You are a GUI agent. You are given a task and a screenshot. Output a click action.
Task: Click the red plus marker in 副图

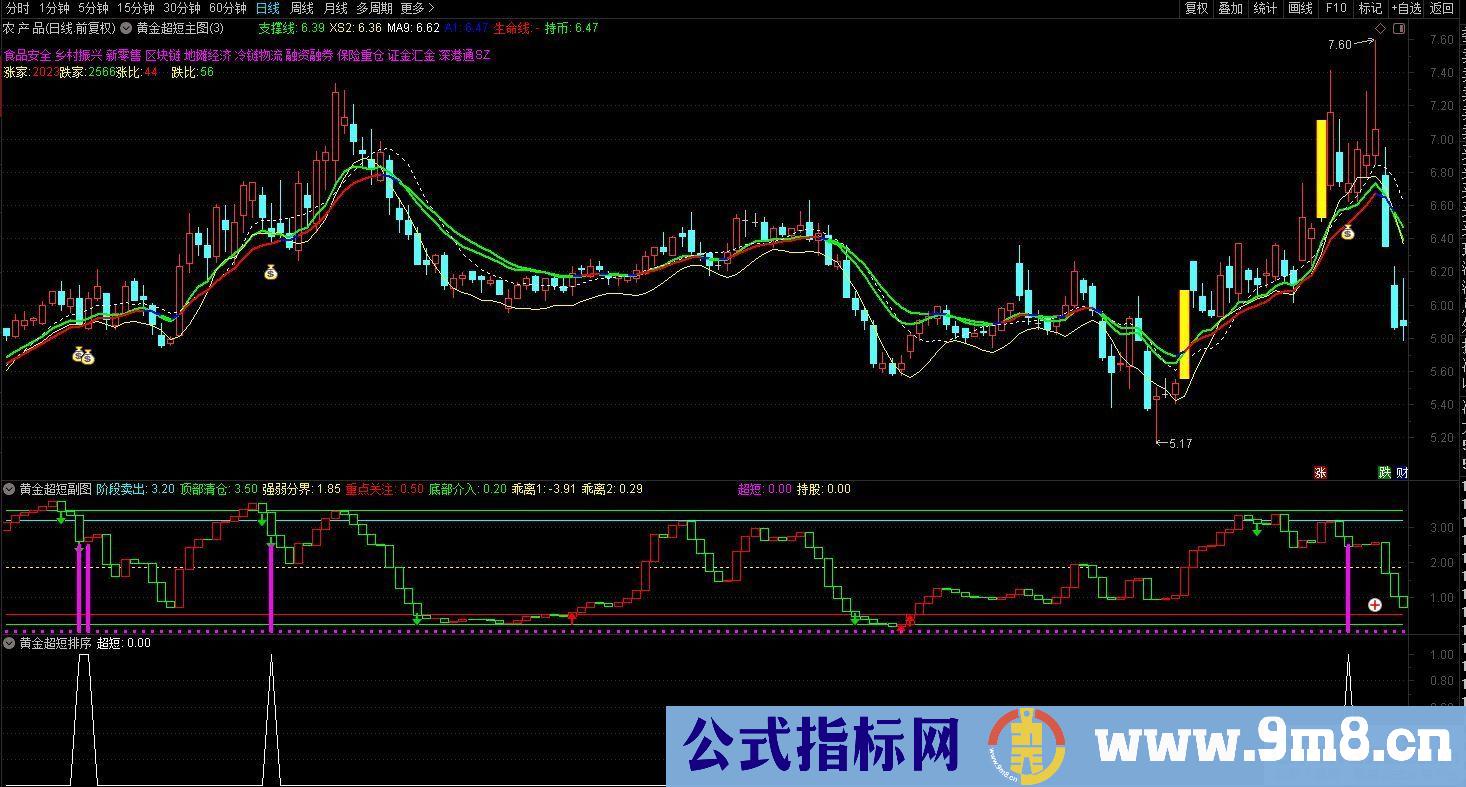(x=1375, y=604)
